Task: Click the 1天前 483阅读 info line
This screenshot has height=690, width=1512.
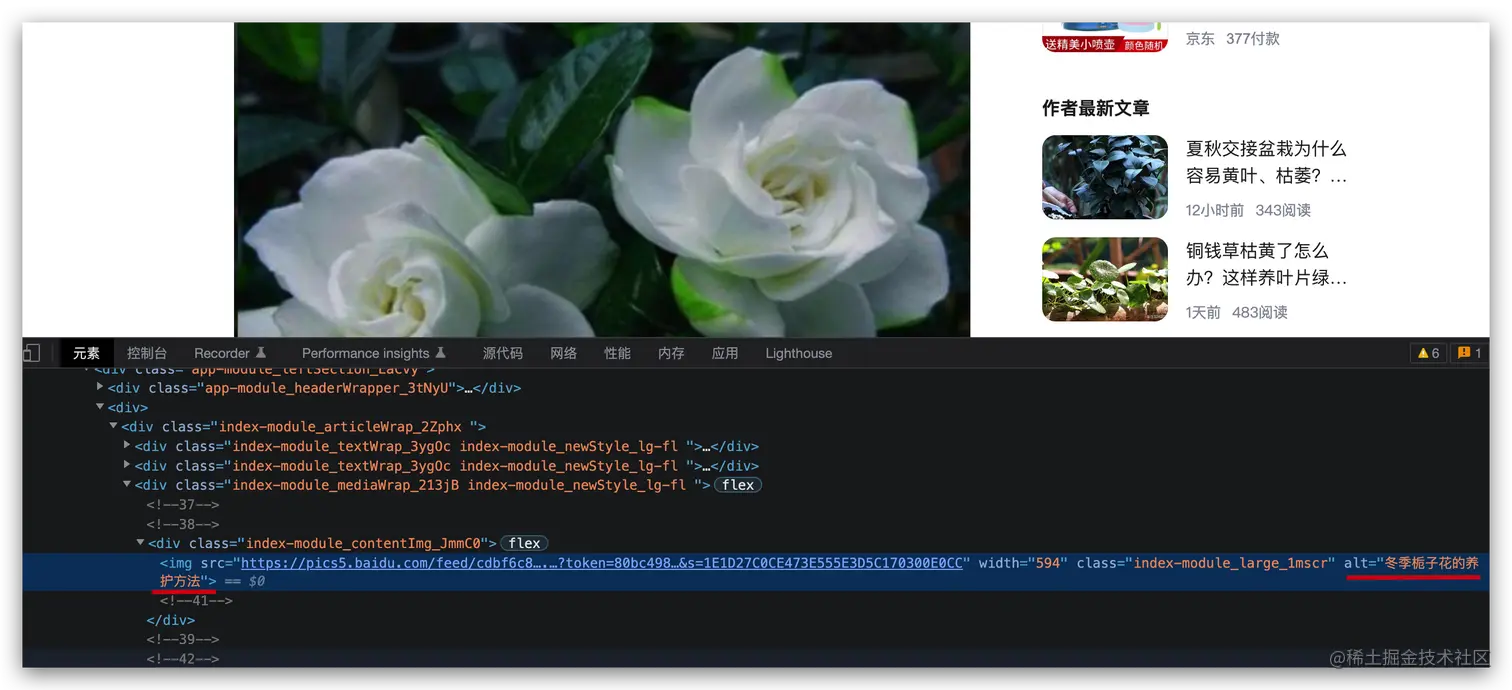Action: 1236,312
